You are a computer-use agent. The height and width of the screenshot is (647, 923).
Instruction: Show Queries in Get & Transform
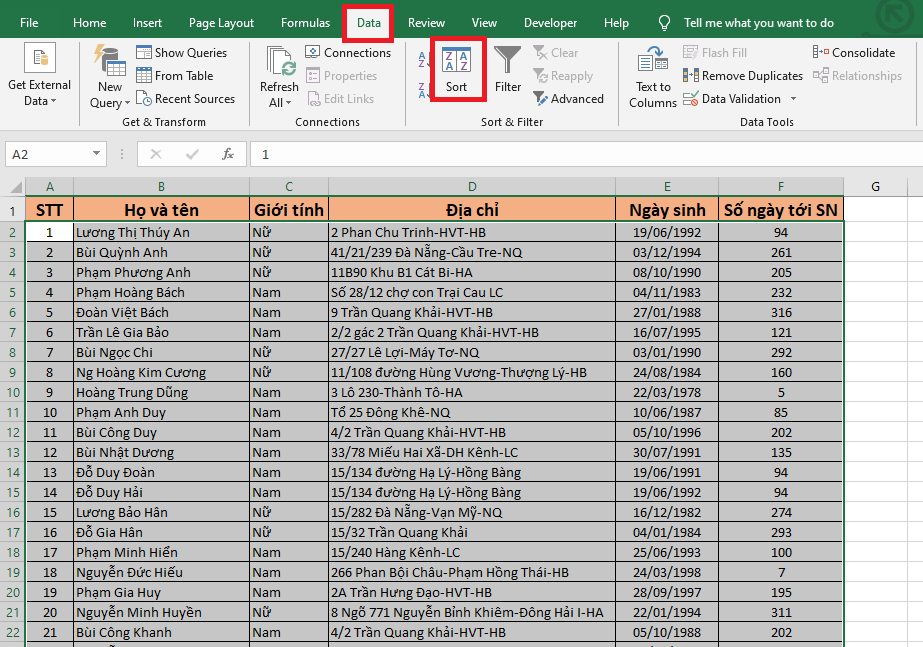point(181,53)
